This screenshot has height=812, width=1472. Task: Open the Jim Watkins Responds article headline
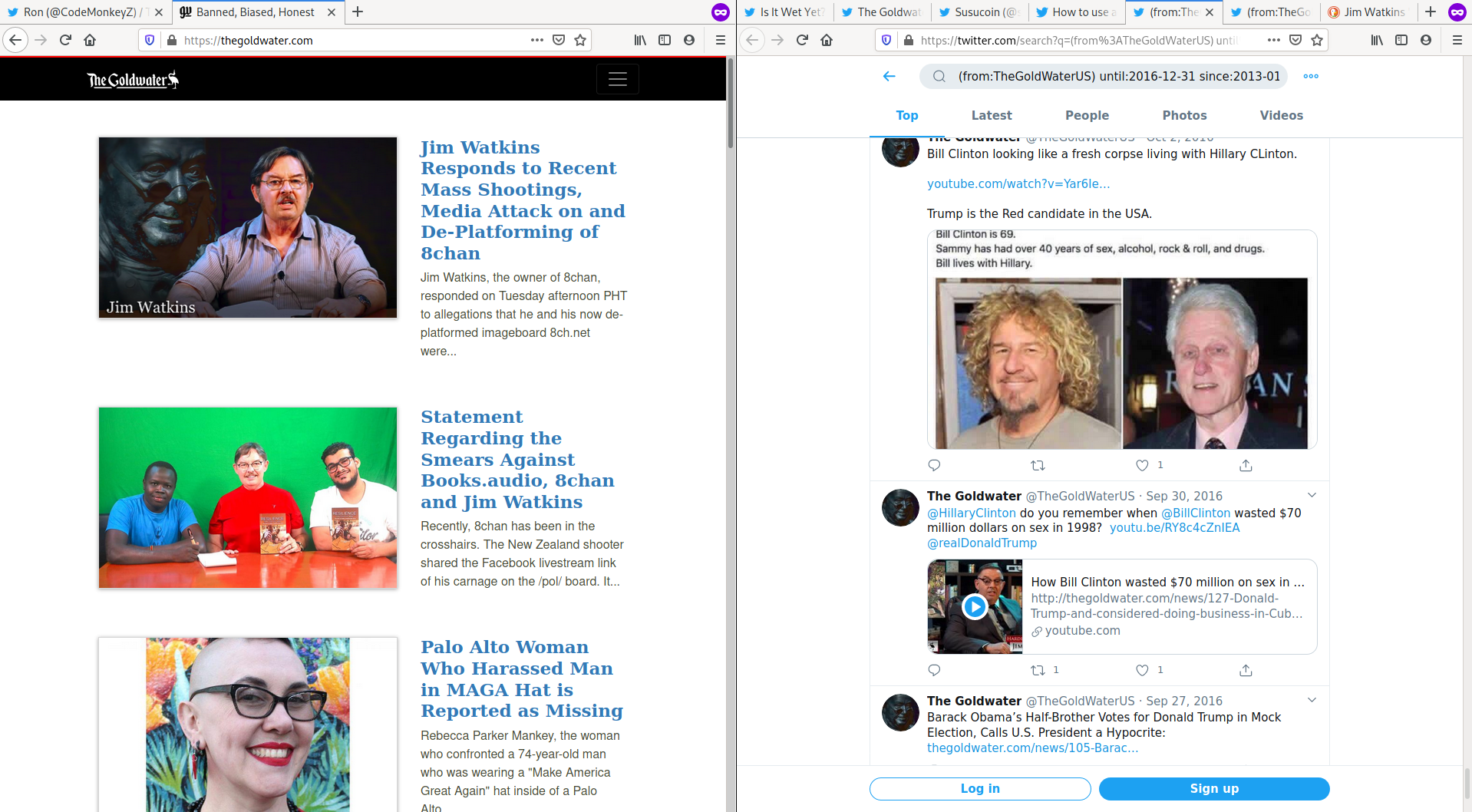523,200
